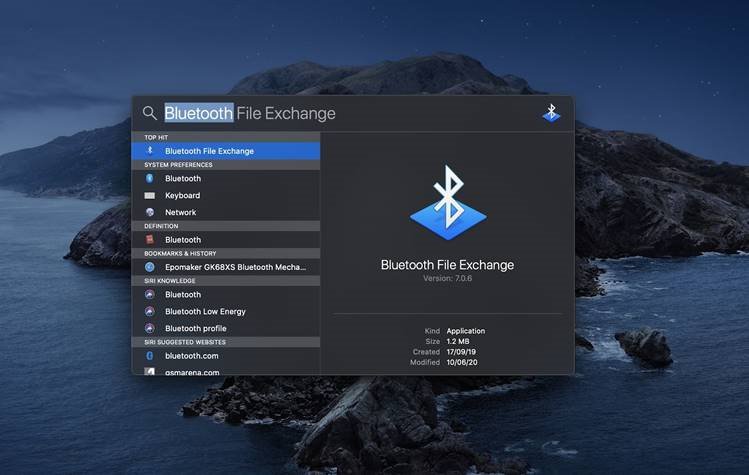This screenshot has width=749, height=475.
Task: Select the Bluetooth Siri Knowledge result
Action: click(225, 294)
